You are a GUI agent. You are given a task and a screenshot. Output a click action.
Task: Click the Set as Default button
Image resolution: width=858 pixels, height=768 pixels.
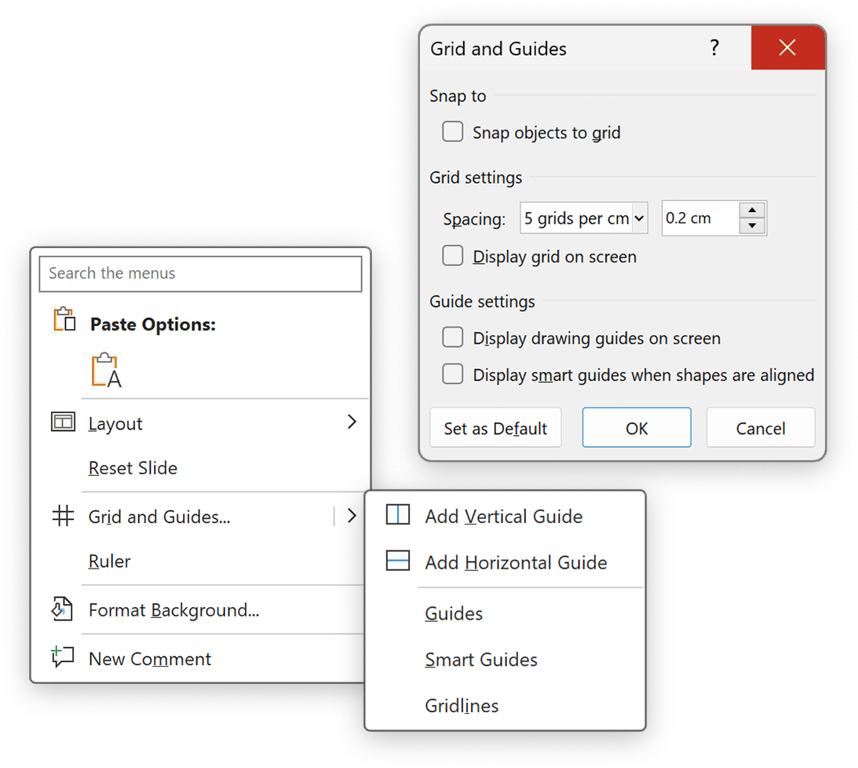[495, 428]
